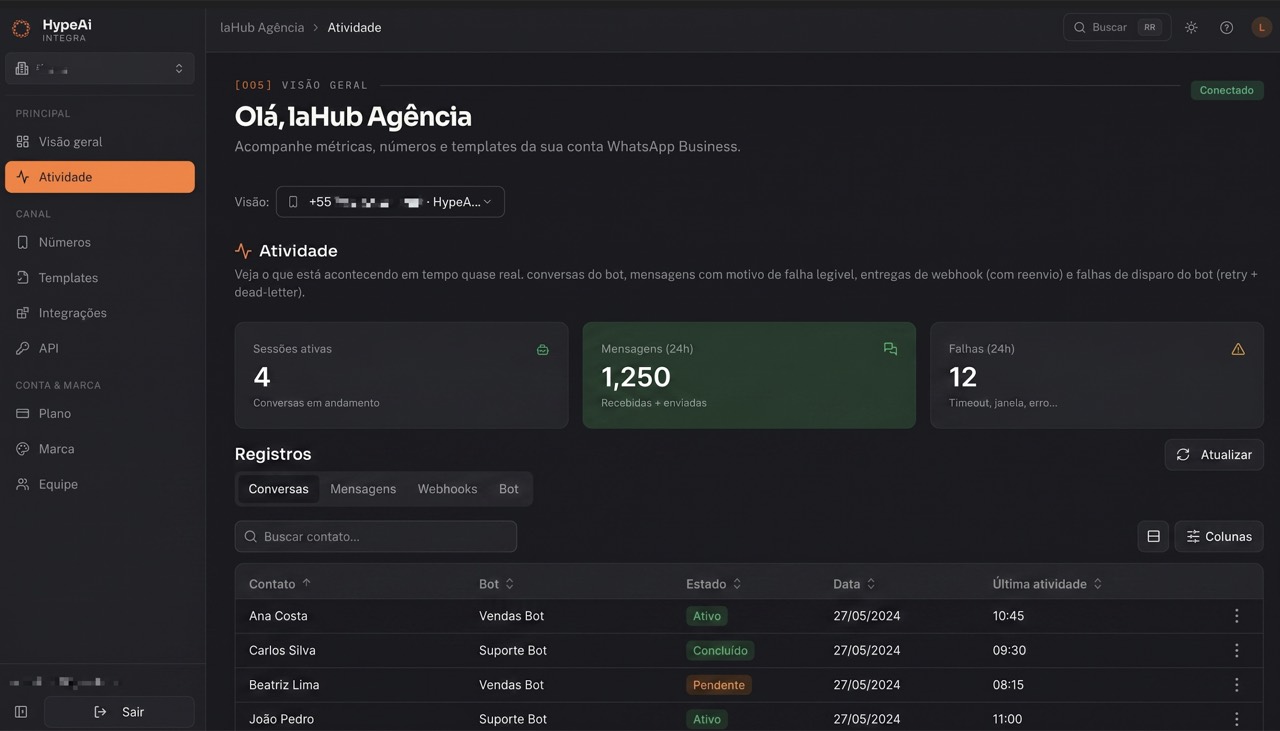Click the sliders icon in Colunas button
The image size is (1280, 731).
tap(1193, 537)
